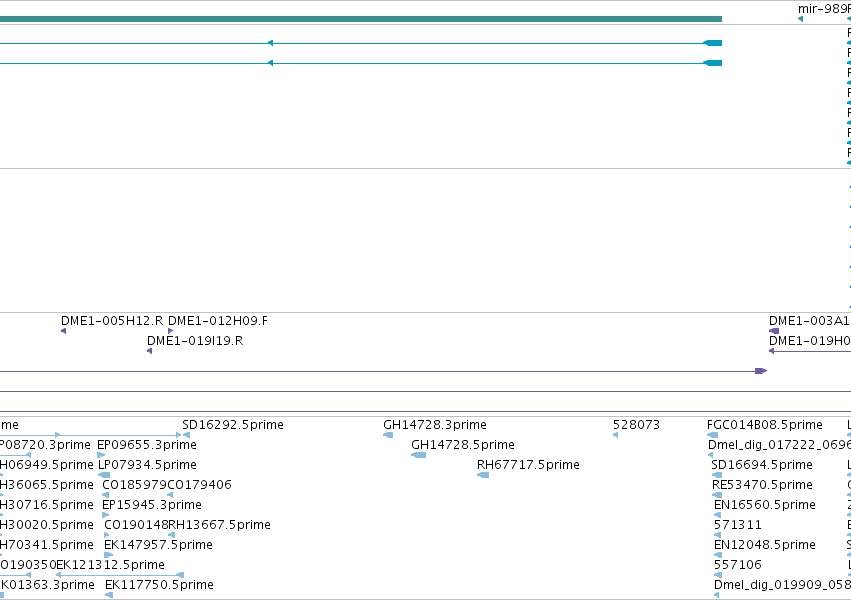Click the EST glyph under 557106

[718, 575]
